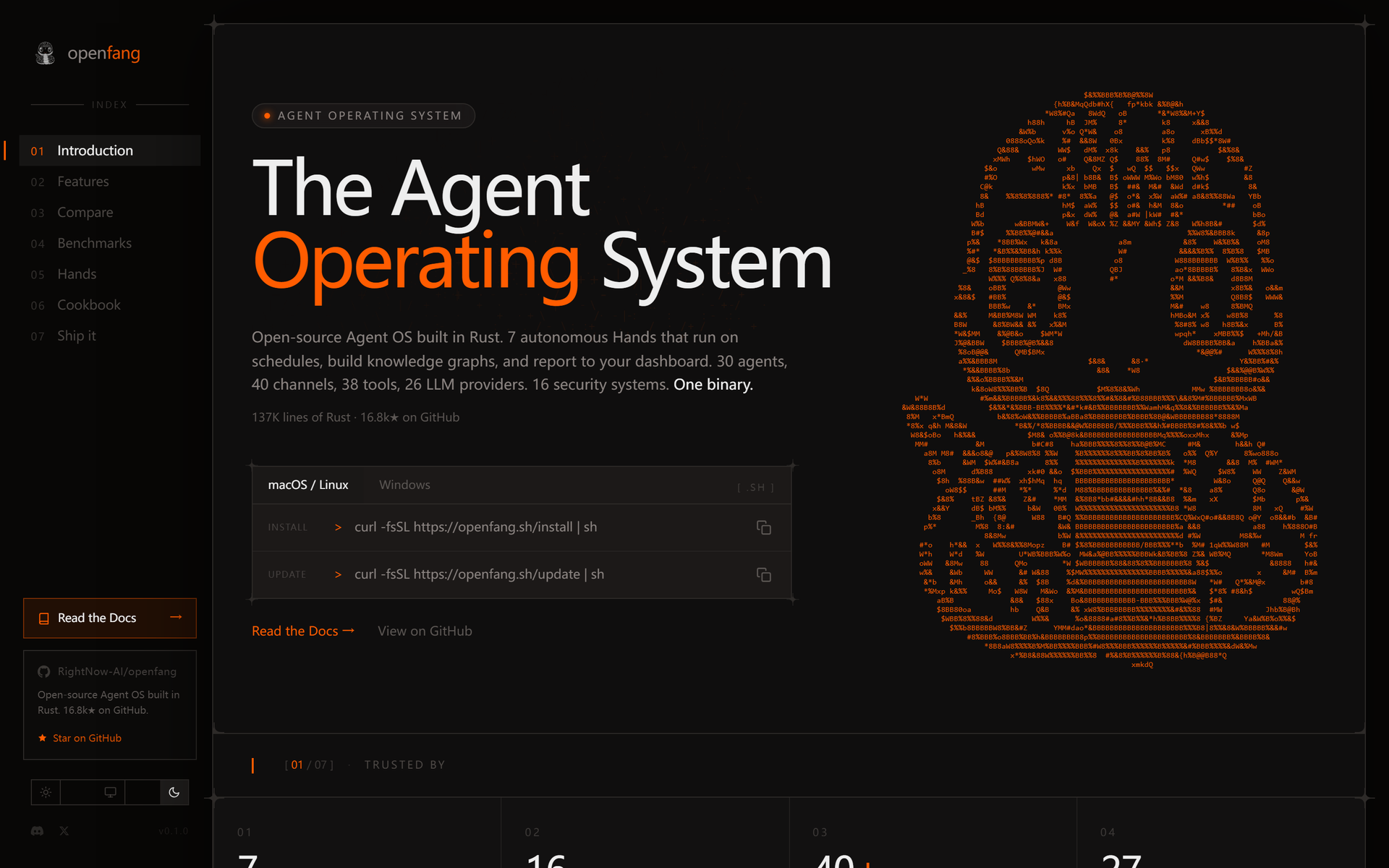Click the hero Read the Docs link
Viewport: 1389px width, 868px height.
pos(303,631)
